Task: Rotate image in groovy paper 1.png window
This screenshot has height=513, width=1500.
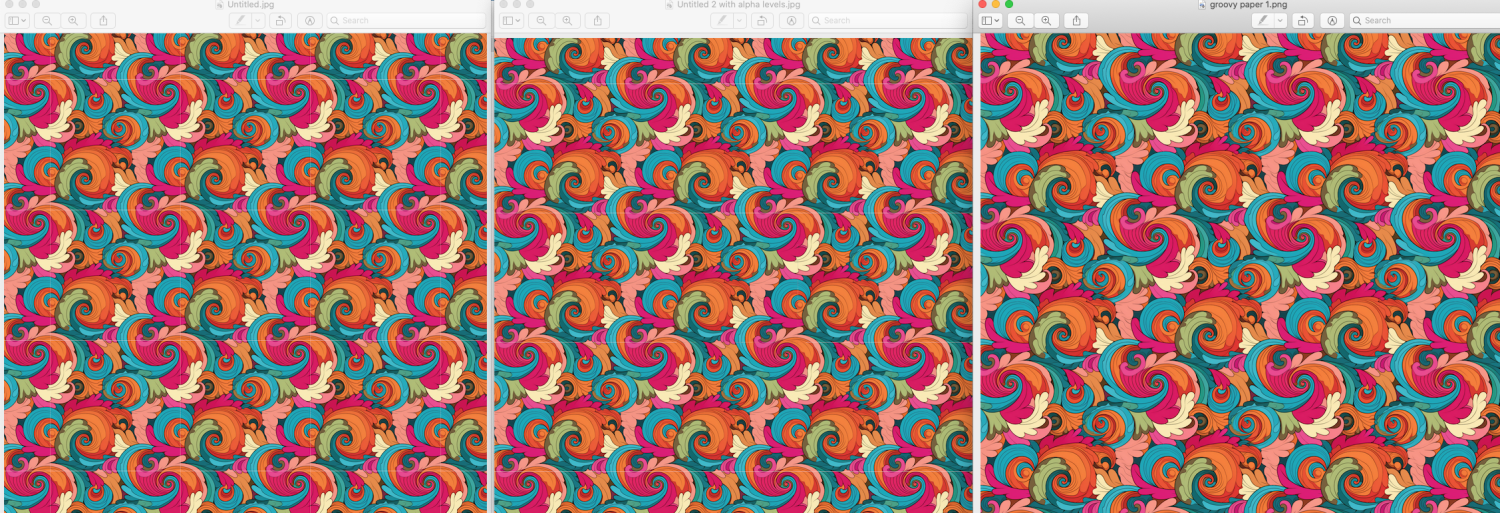Action: [1303, 20]
